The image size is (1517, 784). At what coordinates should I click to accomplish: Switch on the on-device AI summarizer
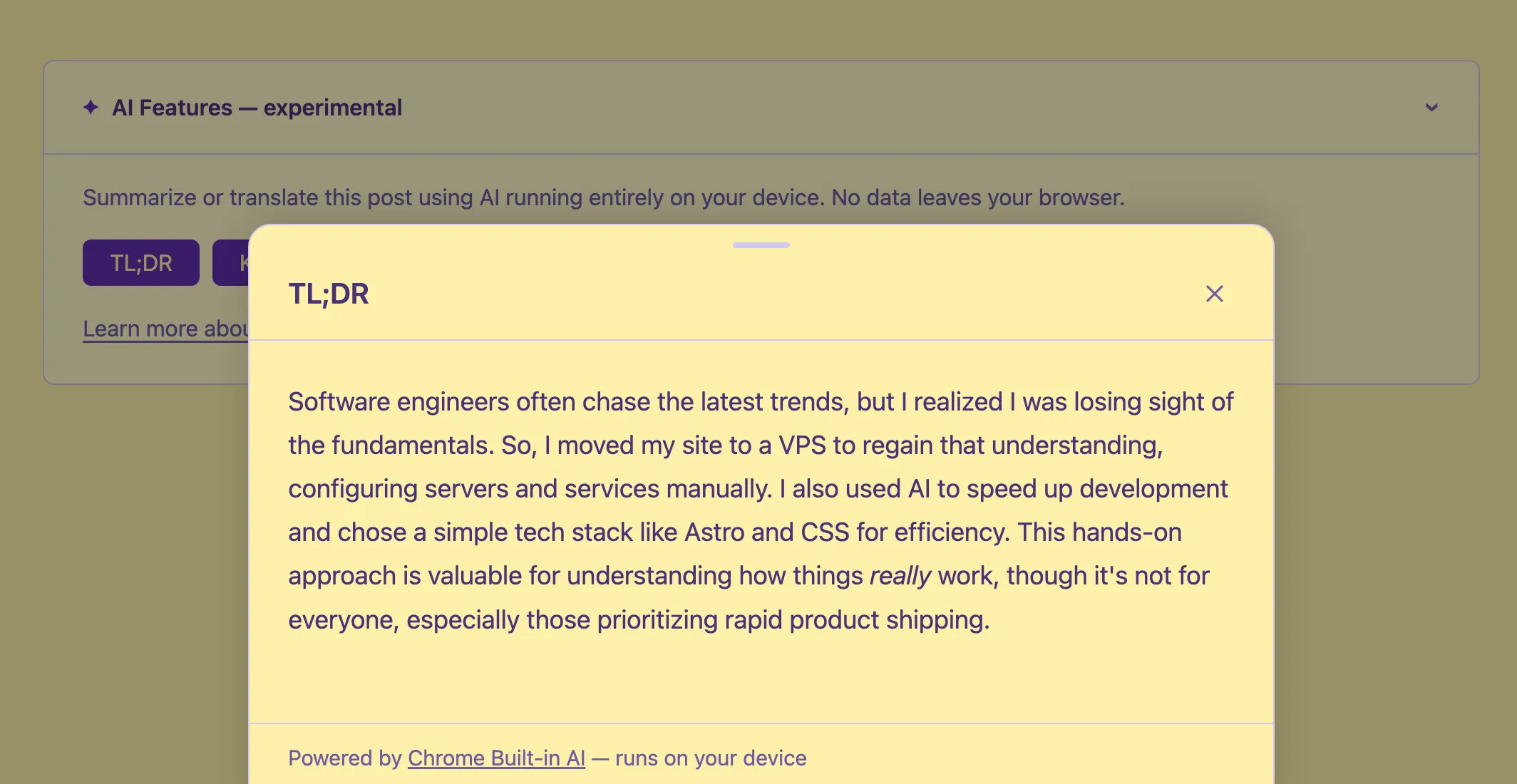click(x=140, y=263)
